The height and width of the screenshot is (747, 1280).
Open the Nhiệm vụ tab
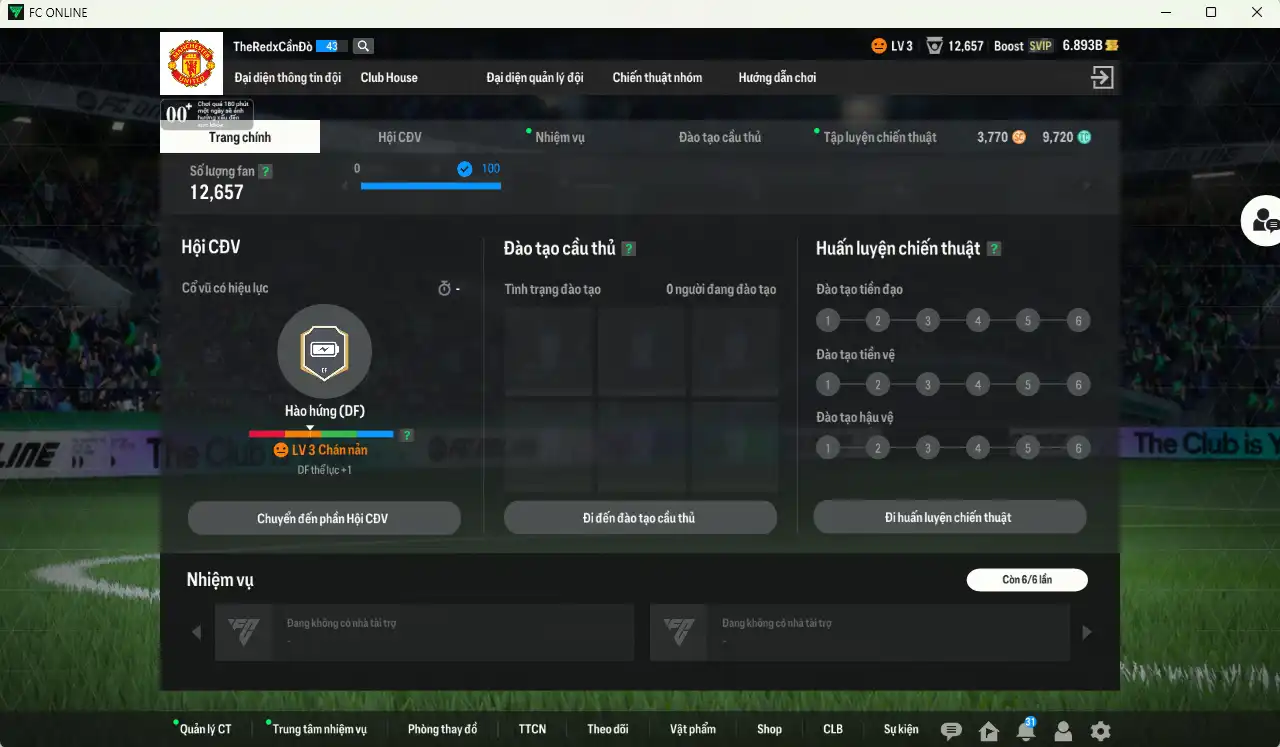tap(560, 137)
